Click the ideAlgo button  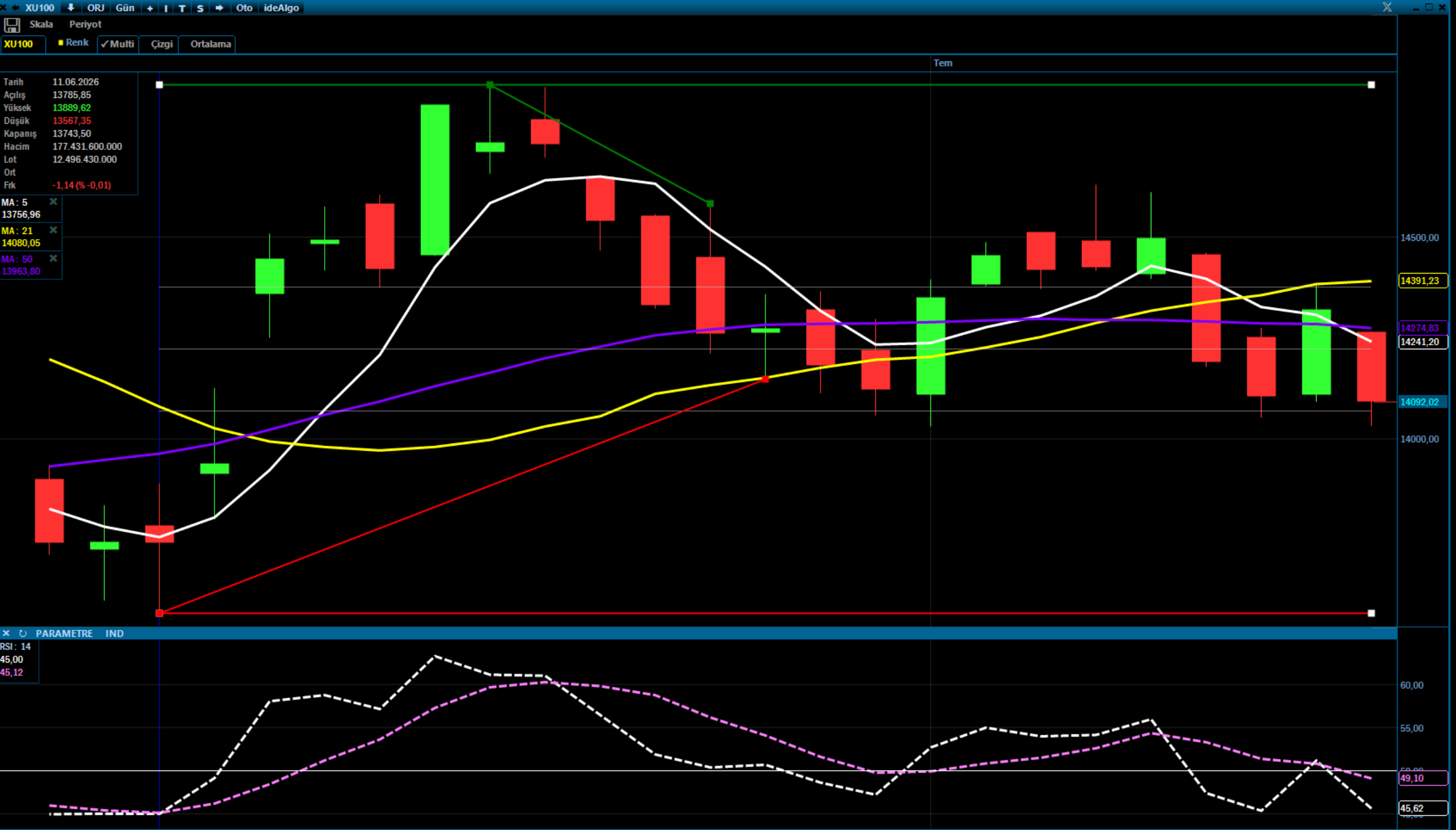click(x=281, y=7)
